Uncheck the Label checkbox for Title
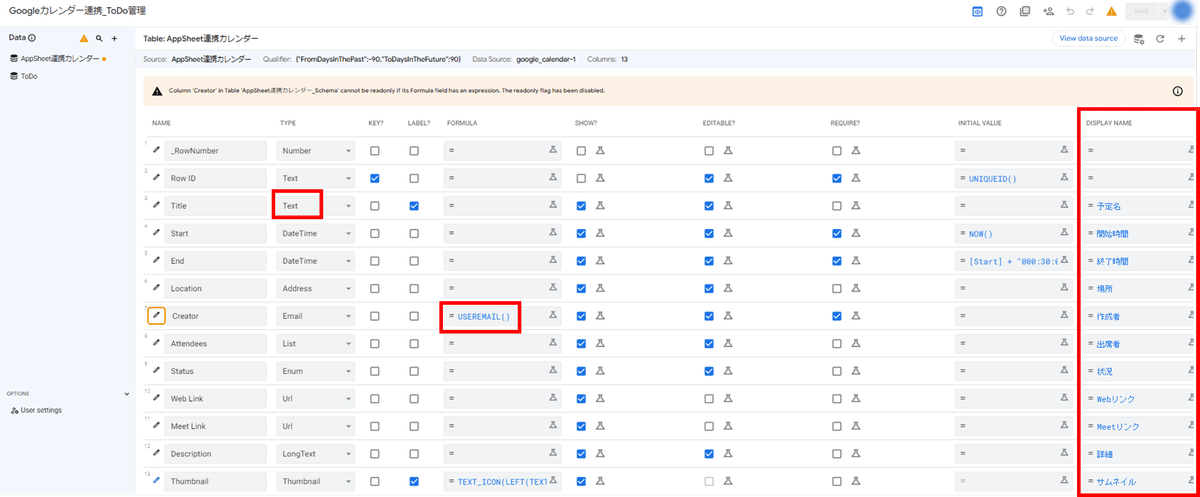The width and height of the screenshot is (1200, 497). (414, 205)
